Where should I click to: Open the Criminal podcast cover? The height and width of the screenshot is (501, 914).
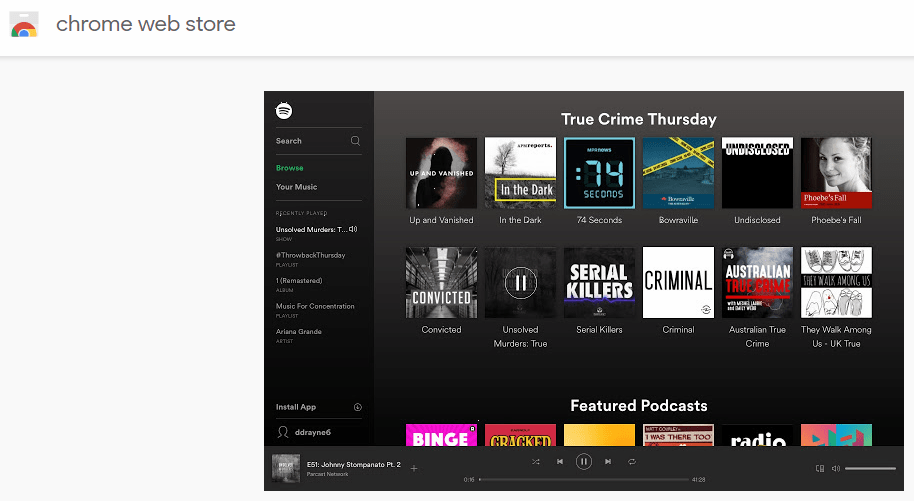[x=679, y=282]
